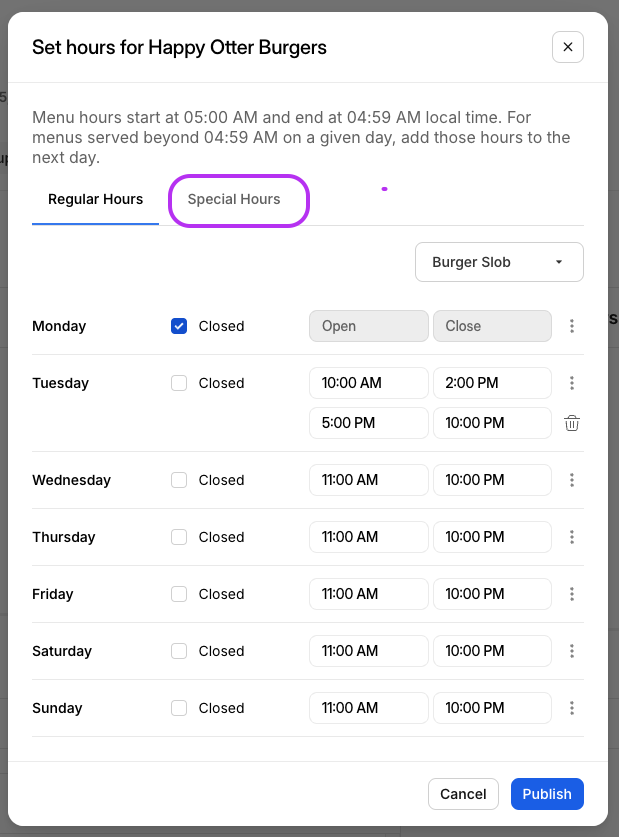
Task: Select the Regular Hours tab
Action: click(95, 199)
